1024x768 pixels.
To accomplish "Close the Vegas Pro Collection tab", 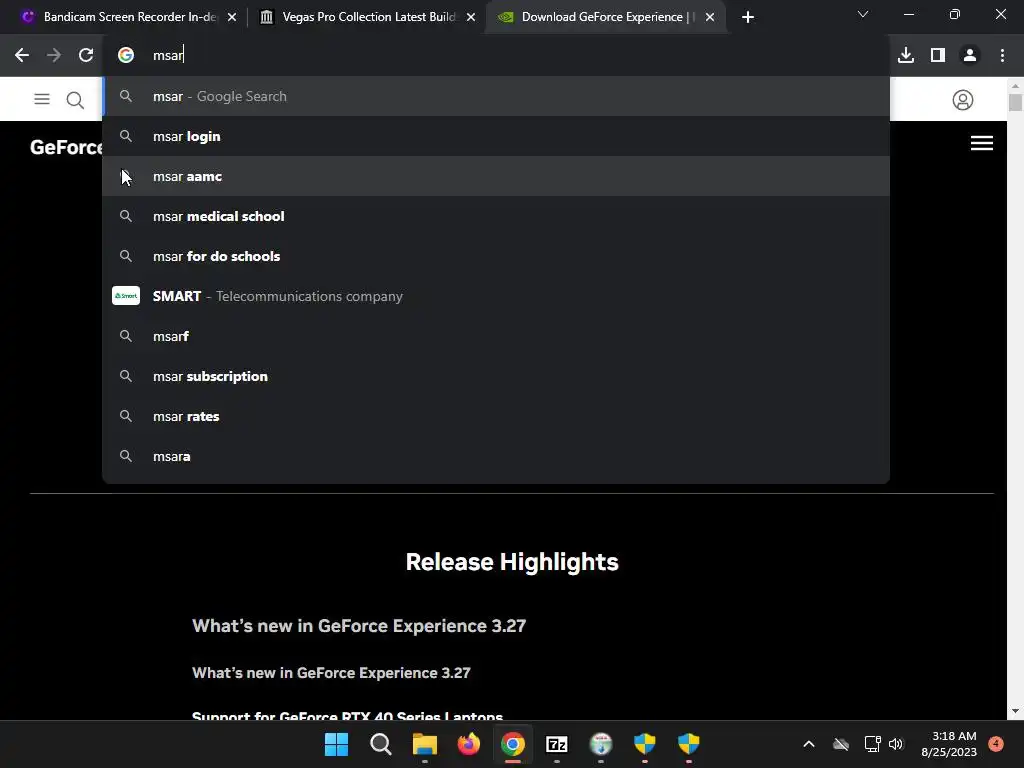I will 471,17.
